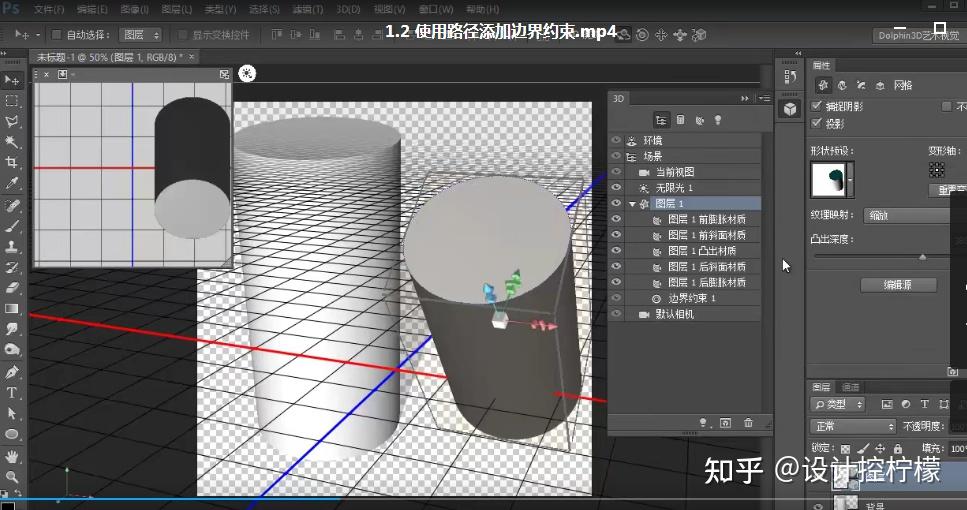967x510 pixels.
Task: Select the Eraser tool
Action: click(x=12, y=288)
